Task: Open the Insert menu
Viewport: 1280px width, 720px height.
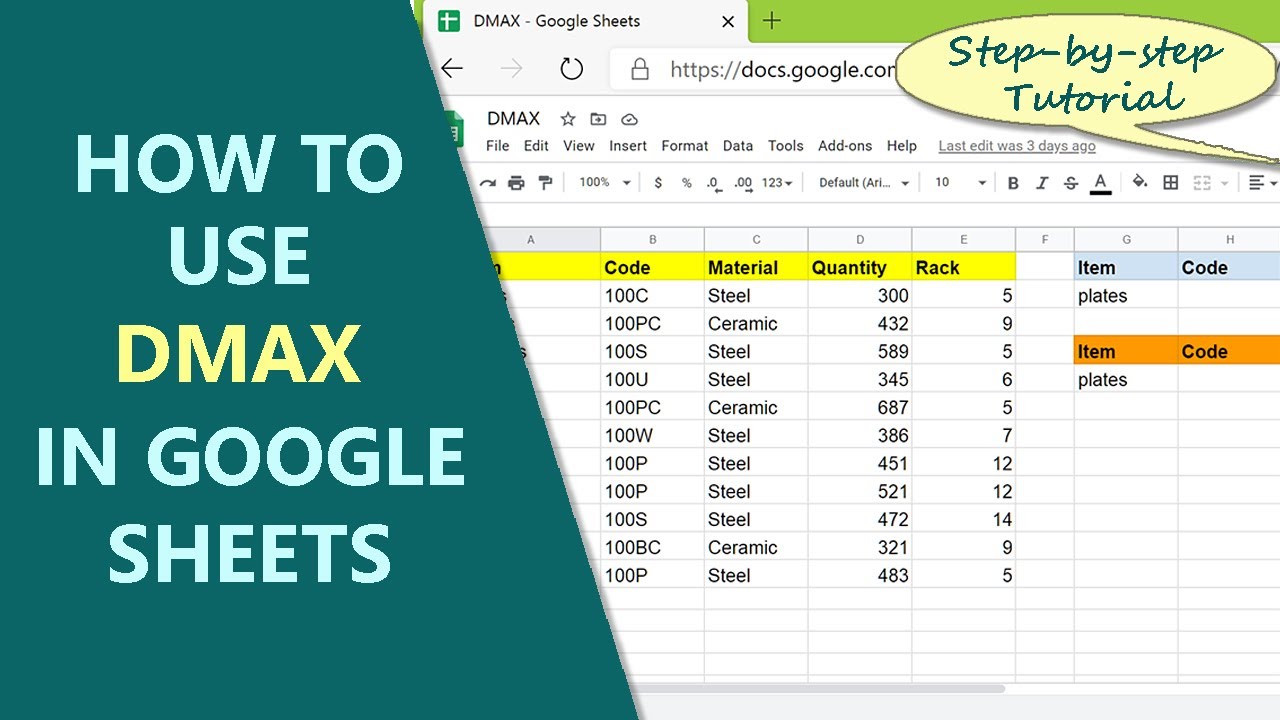Action: click(629, 146)
